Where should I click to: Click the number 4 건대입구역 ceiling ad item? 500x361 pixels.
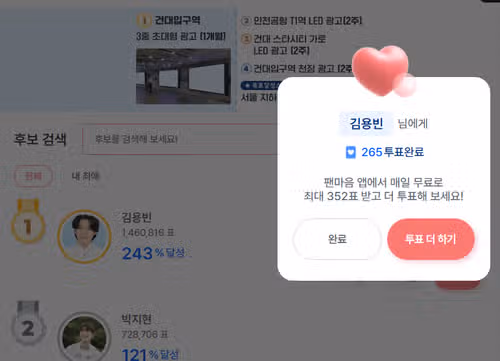(296, 69)
